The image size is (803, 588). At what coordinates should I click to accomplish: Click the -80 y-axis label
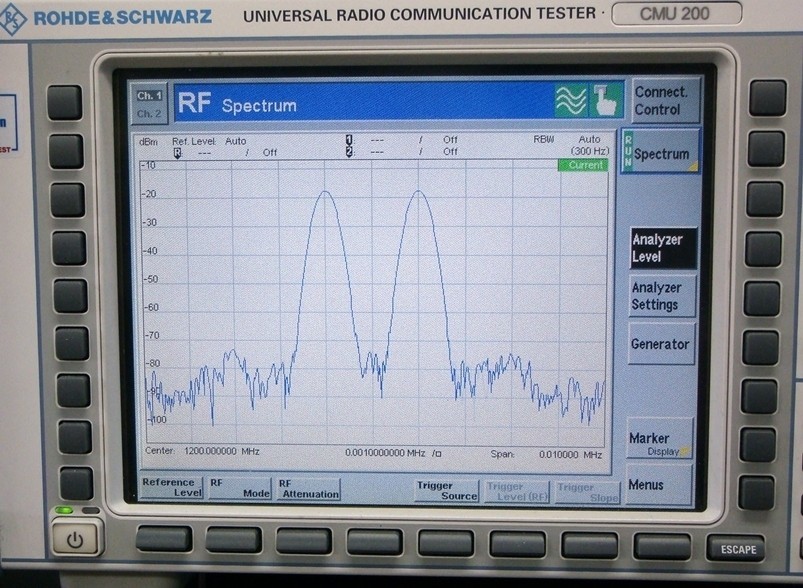[x=152, y=363]
